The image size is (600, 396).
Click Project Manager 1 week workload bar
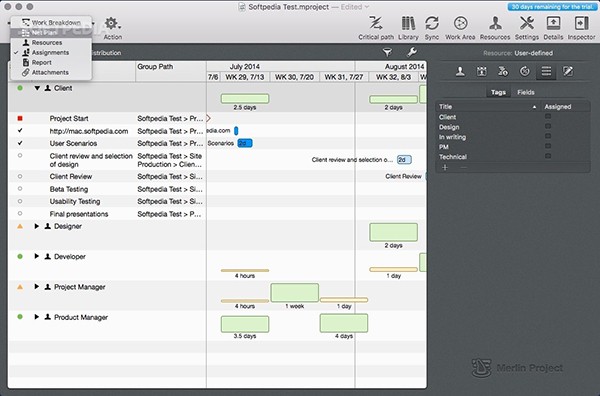(295, 293)
